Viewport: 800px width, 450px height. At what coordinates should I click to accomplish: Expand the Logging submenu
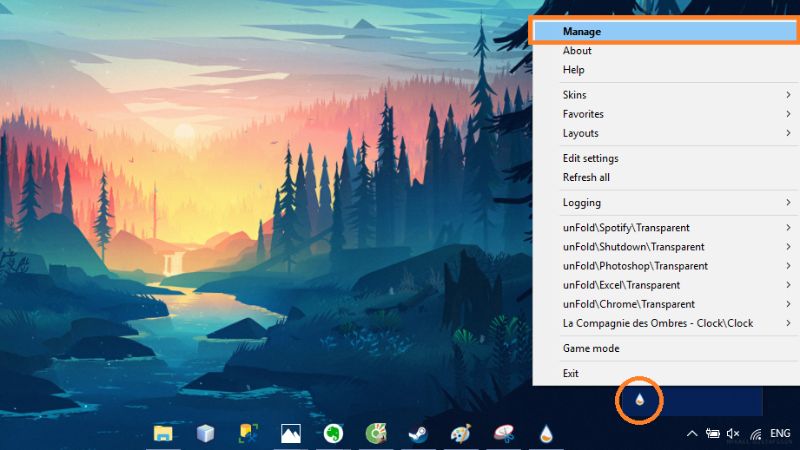[665, 203]
